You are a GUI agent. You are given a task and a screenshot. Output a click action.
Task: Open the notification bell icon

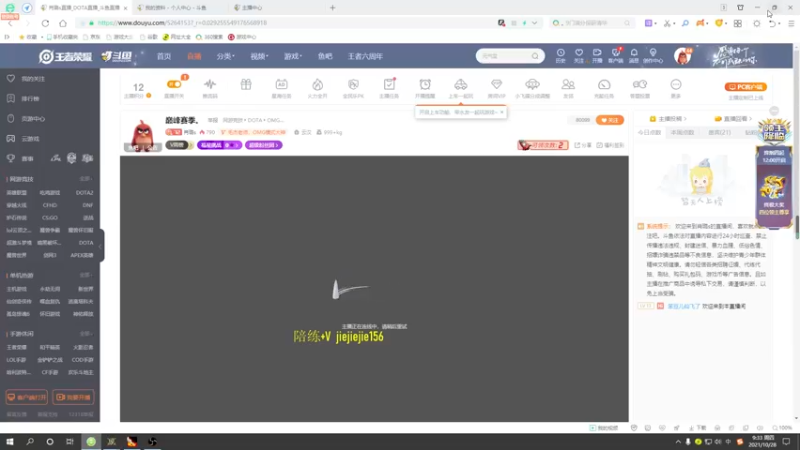coord(634,53)
